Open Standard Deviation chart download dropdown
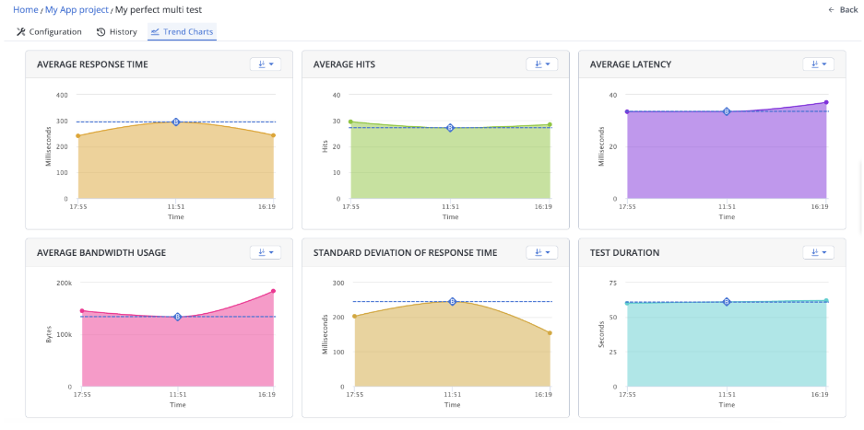 [542, 252]
